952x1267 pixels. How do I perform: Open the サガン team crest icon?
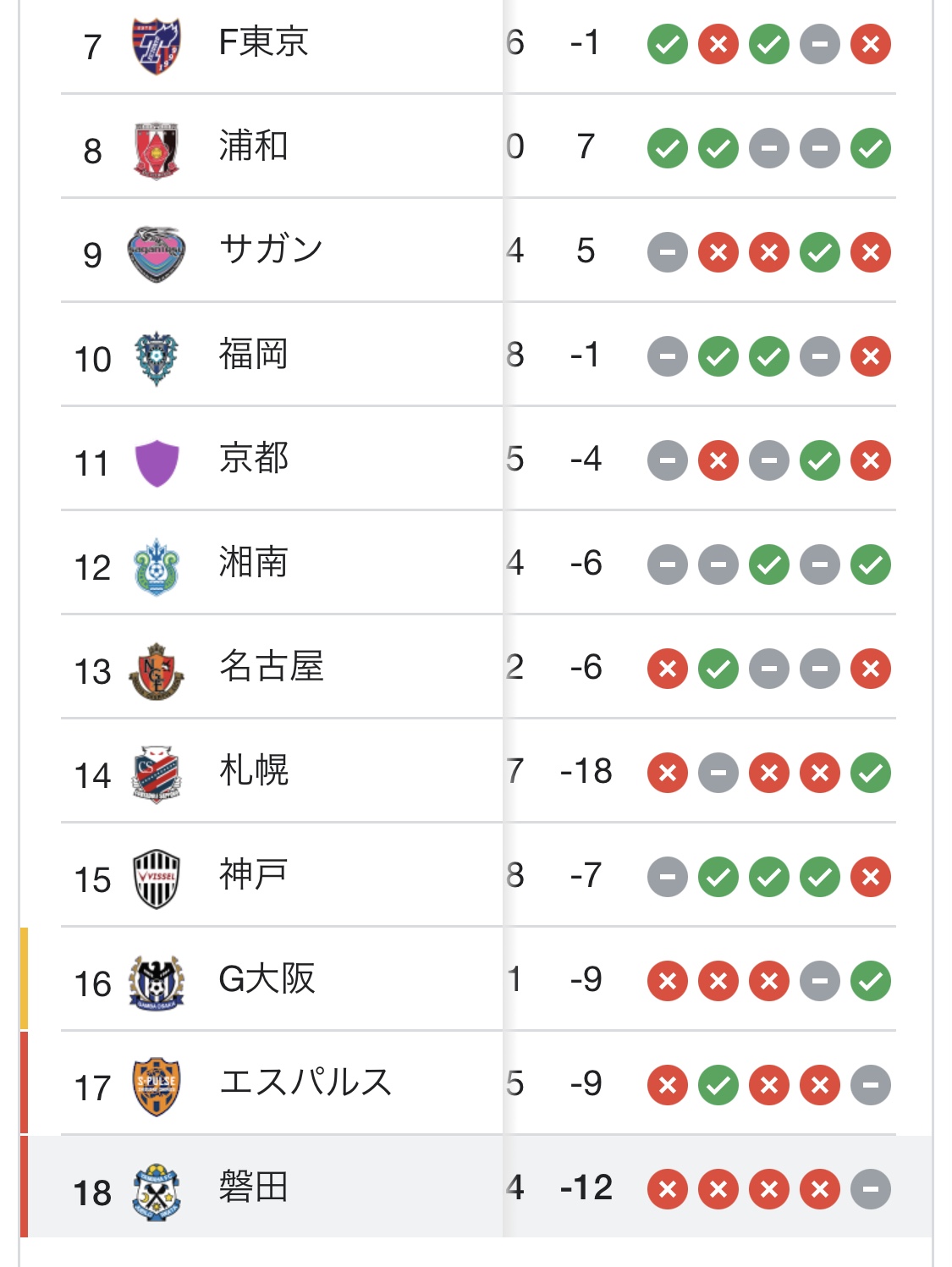(157, 254)
